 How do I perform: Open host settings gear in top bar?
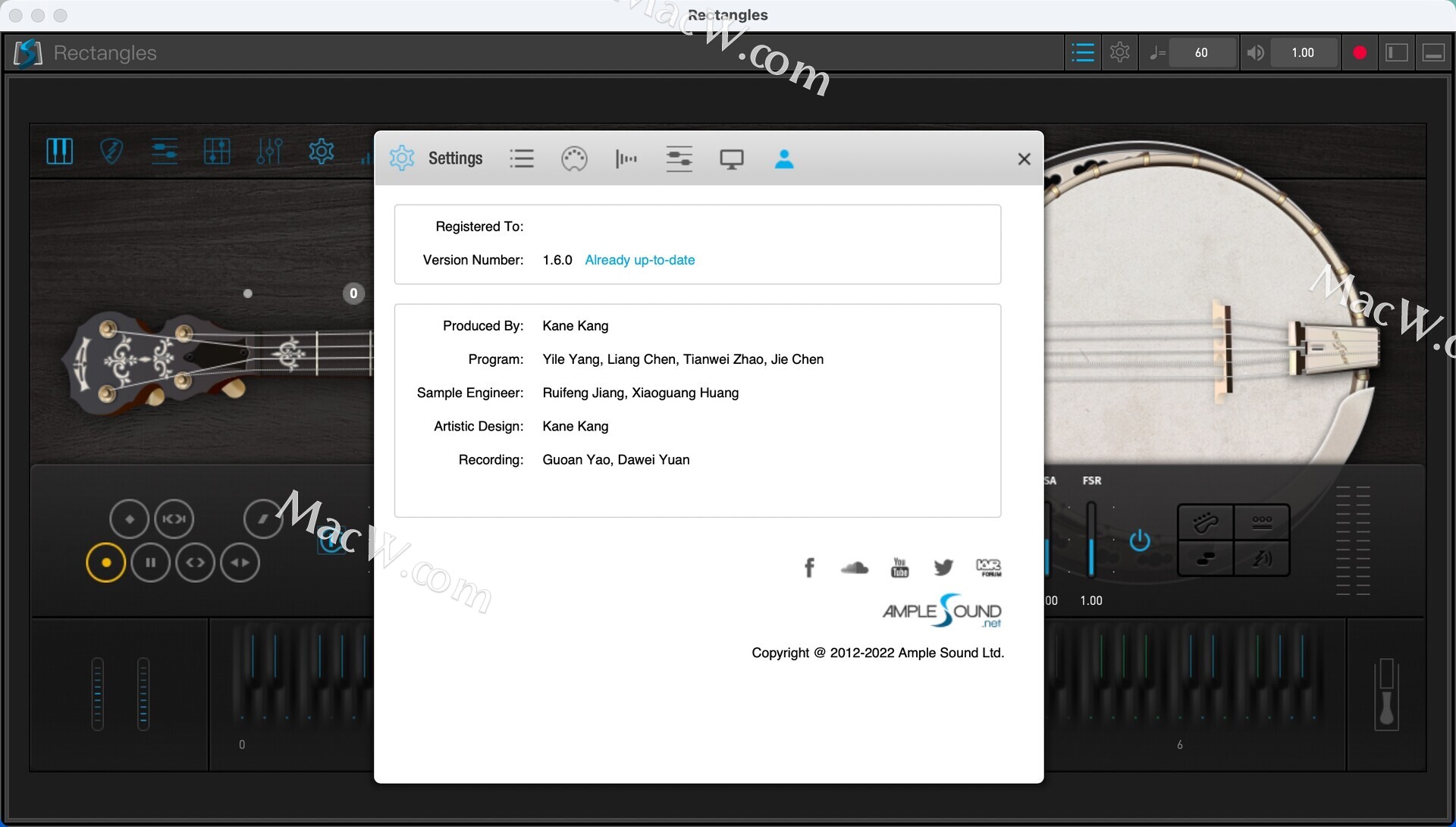pyautogui.click(x=1120, y=52)
